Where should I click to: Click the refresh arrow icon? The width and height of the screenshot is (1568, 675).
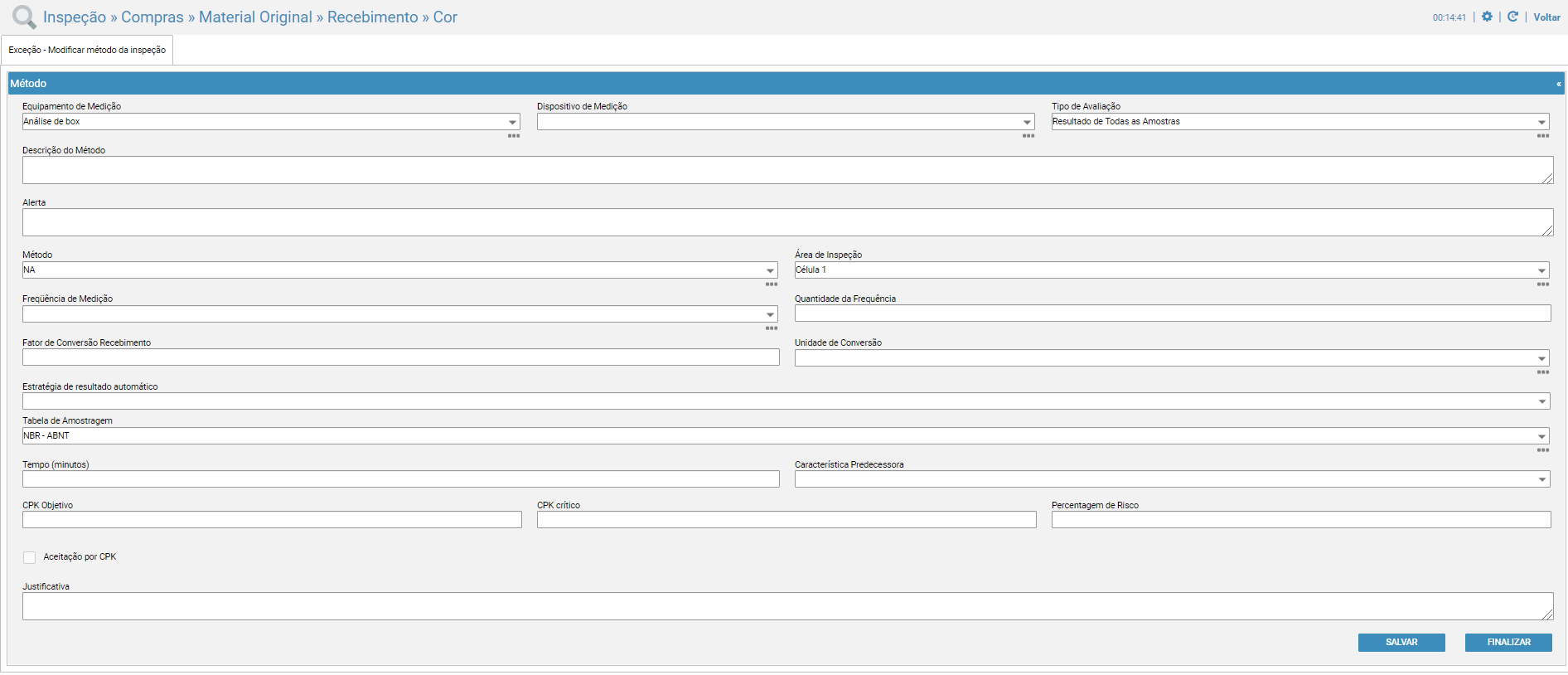(x=1512, y=17)
